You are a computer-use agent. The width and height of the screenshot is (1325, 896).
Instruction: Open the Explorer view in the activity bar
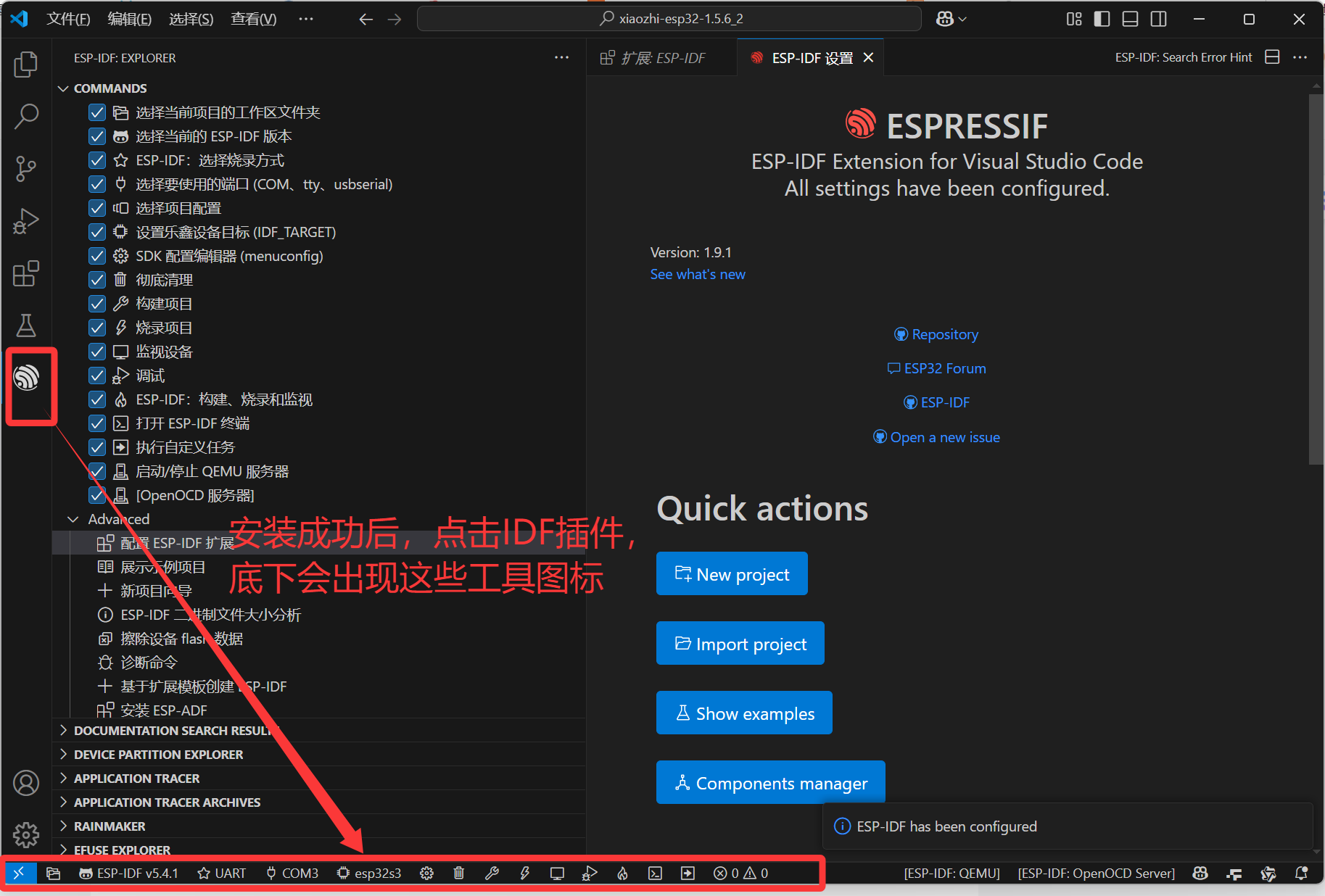[26, 64]
